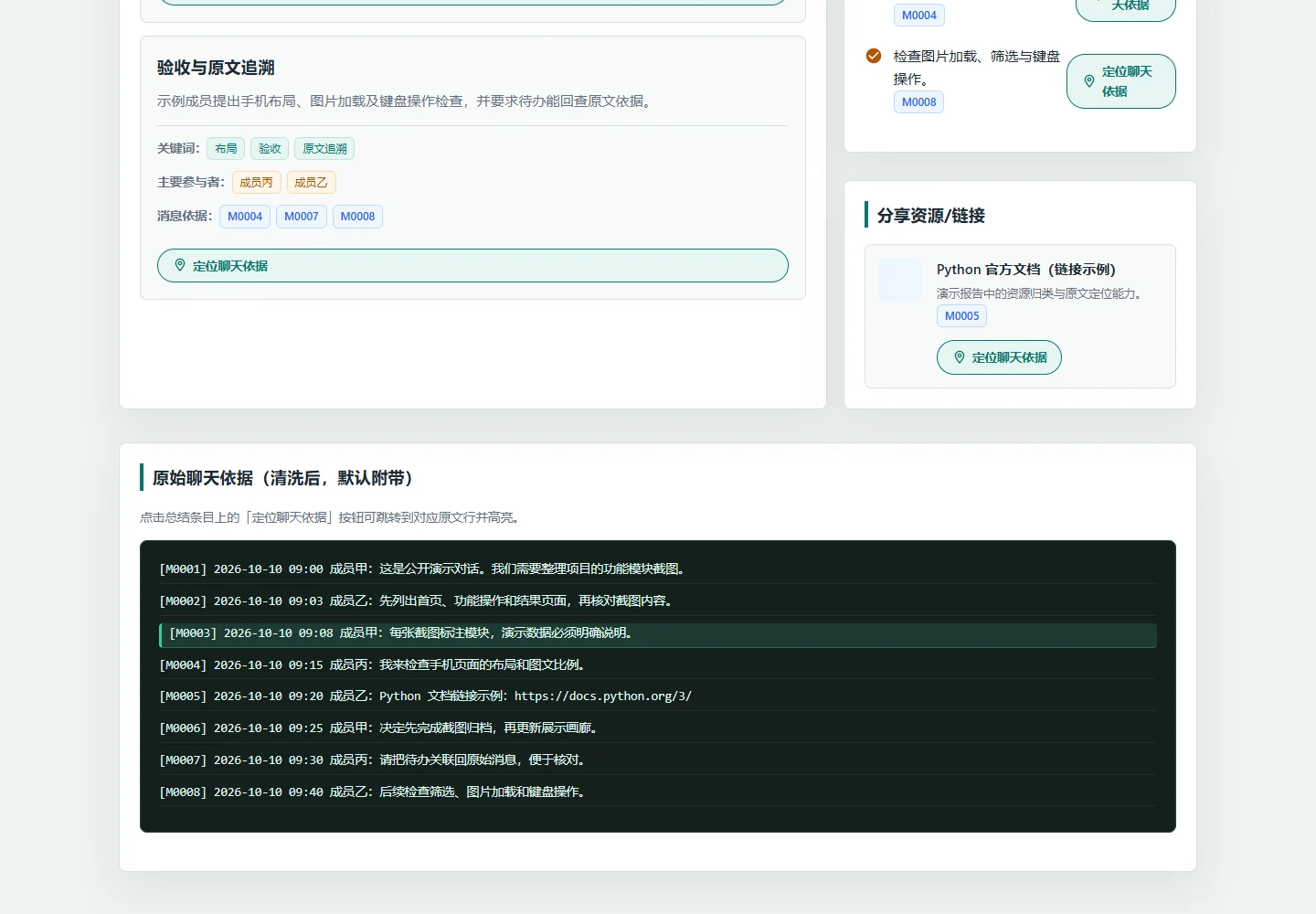
Task: Click M0004 tag in 消息依据 row
Action: 245,217
